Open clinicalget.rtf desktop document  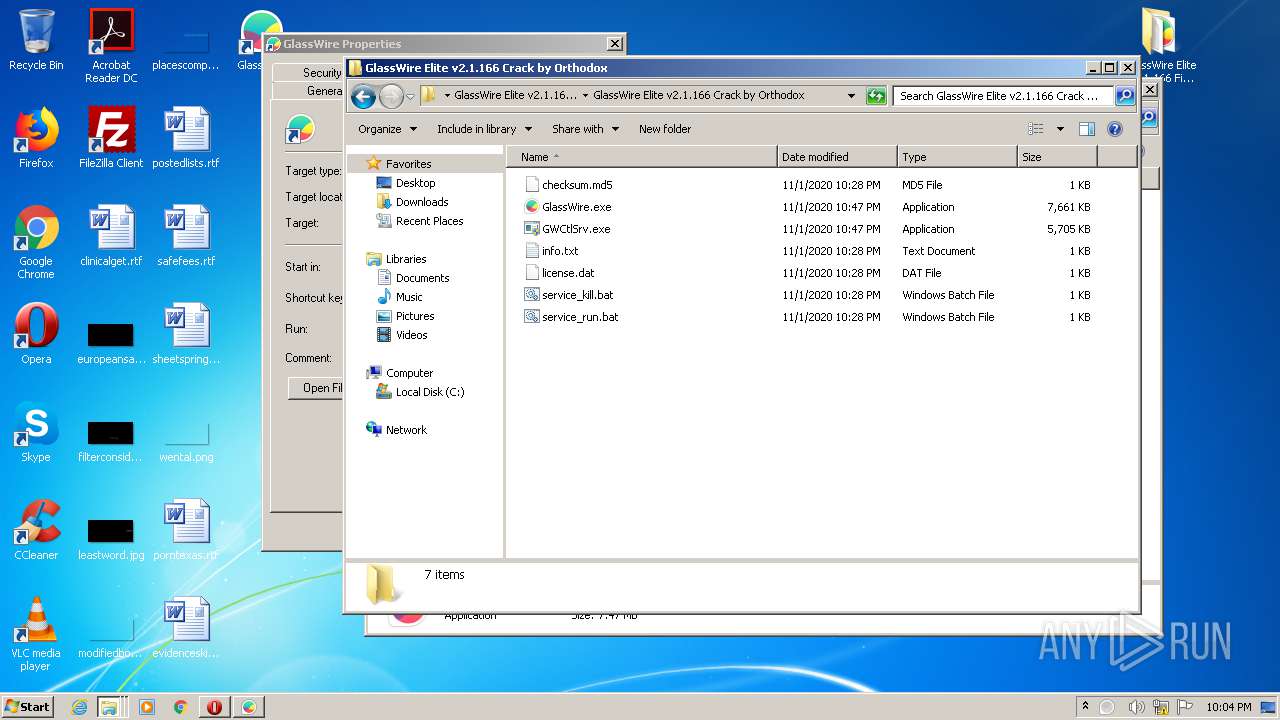click(111, 236)
